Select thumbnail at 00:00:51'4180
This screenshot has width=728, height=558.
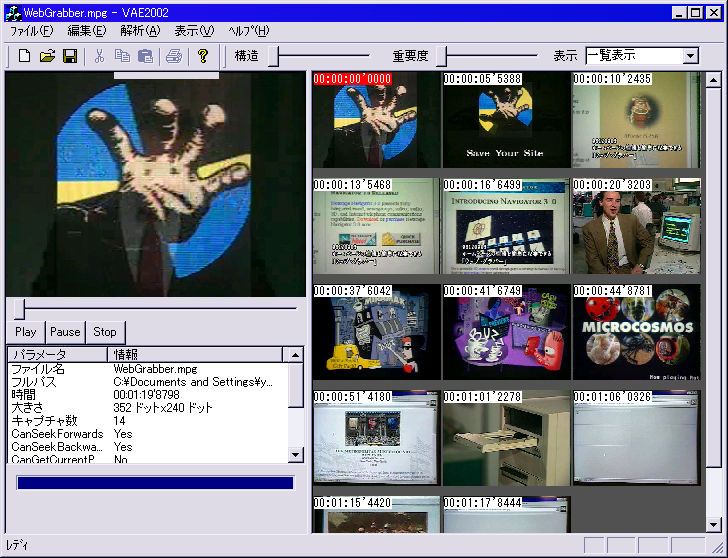point(377,438)
